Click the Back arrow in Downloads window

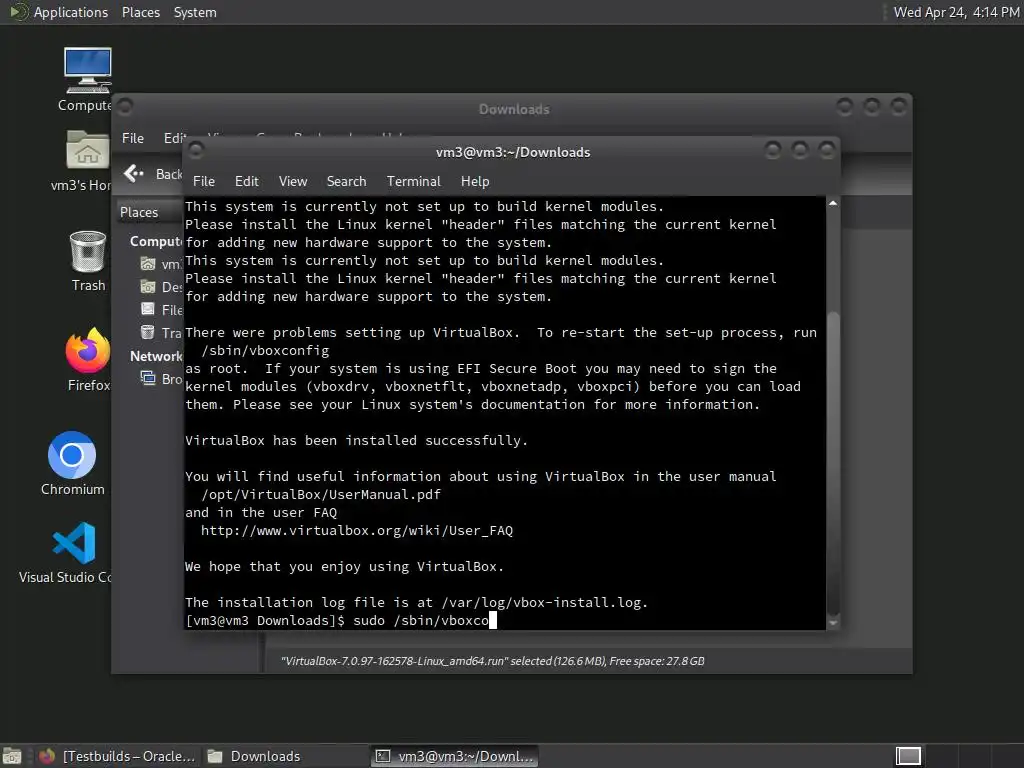(133, 173)
